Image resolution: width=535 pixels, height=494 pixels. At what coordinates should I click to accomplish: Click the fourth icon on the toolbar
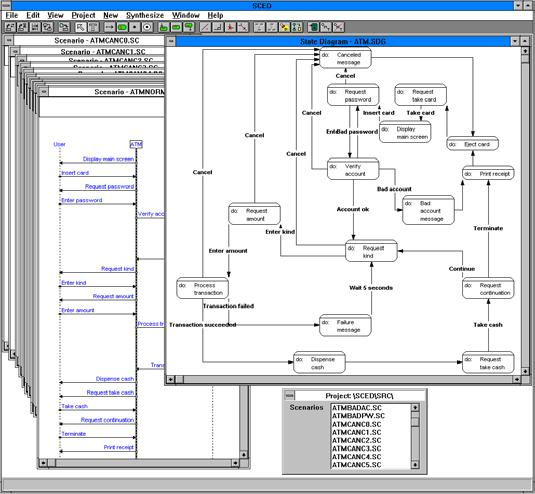pos(47,27)
